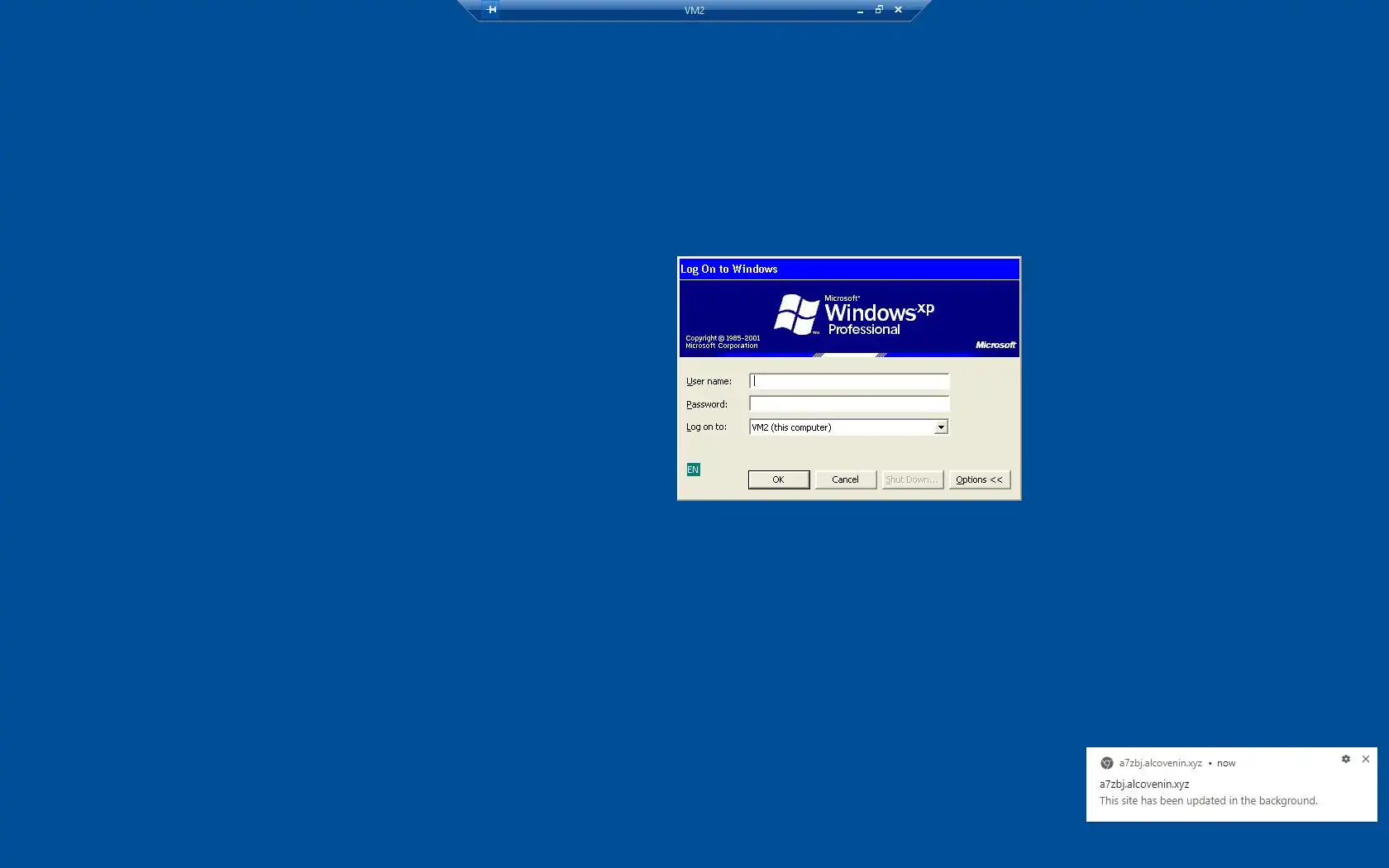The height and width of the screenshot is (868, 1389).
Task: Restore down the VM2 remote window
Action: [x=879, y=10]
